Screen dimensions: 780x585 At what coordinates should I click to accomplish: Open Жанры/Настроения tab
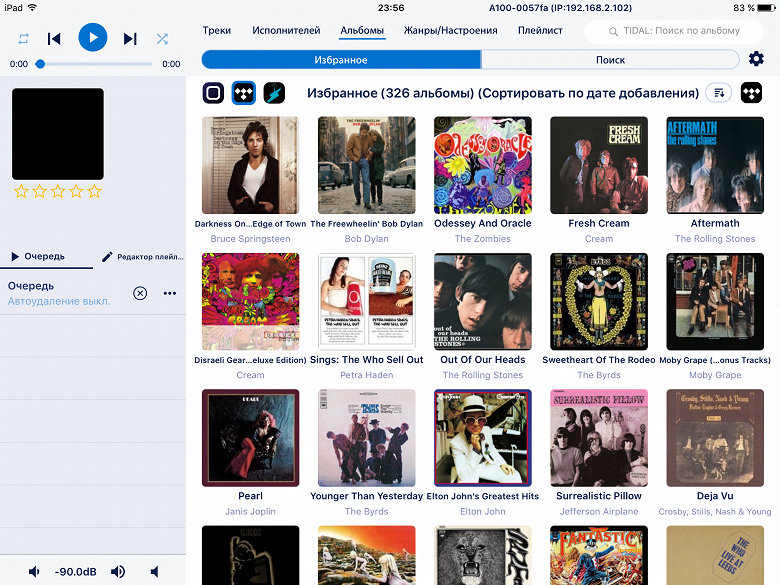point(450,30)
